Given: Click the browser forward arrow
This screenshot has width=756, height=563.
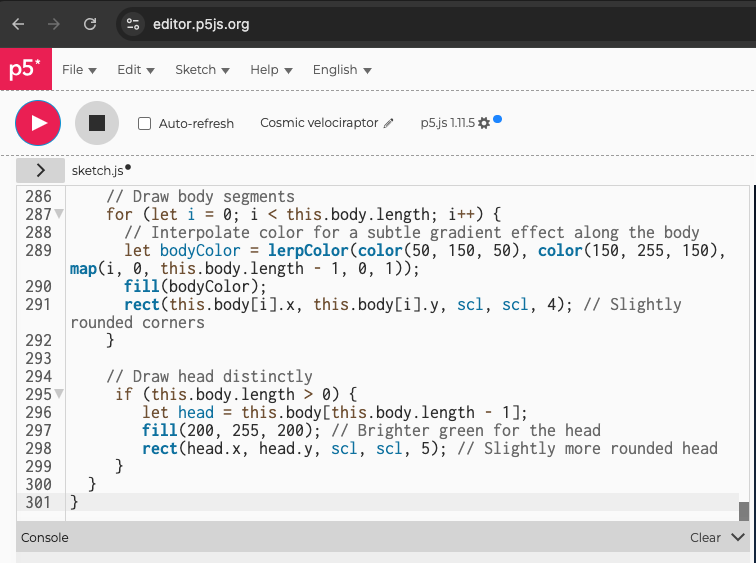Looking at the screenshot, I should coord(54,23).
